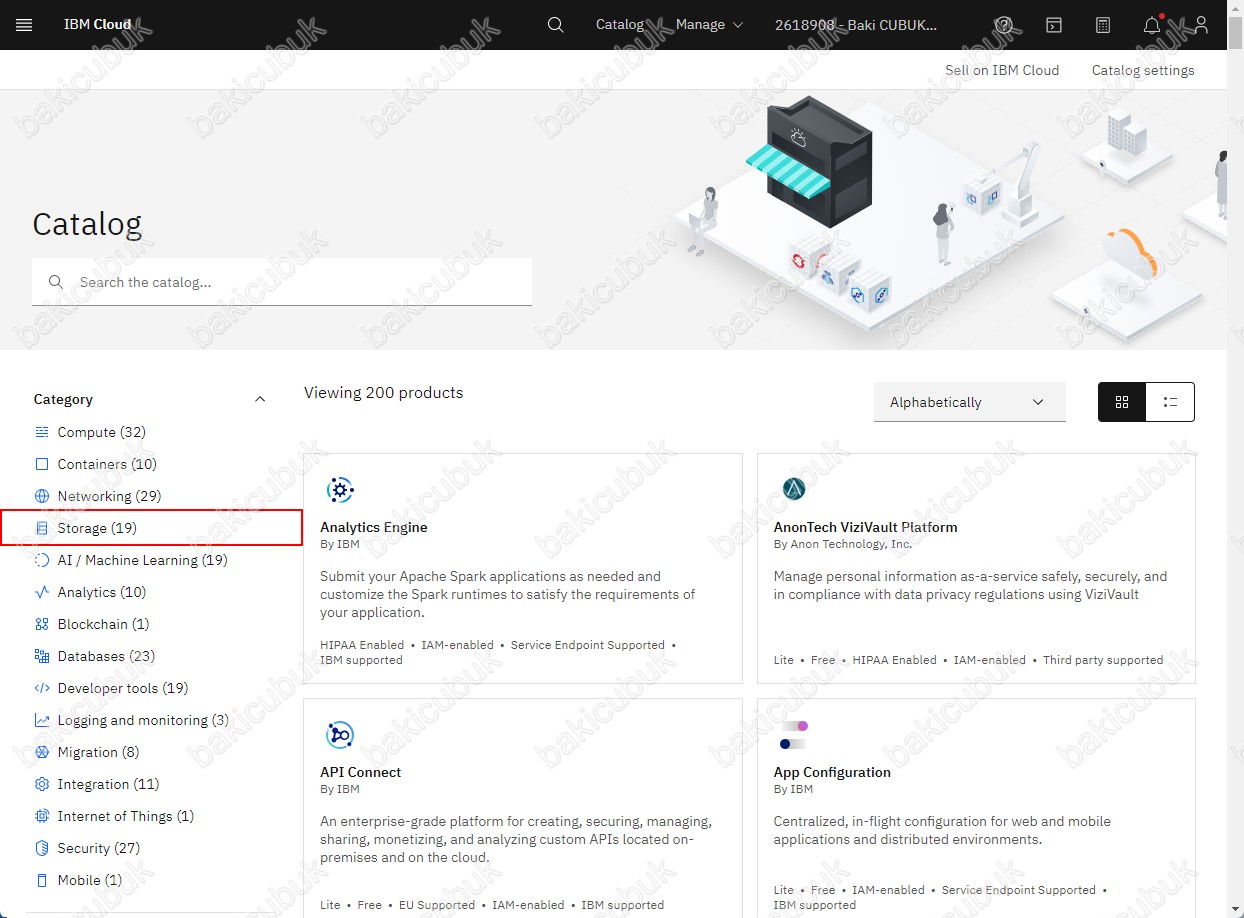Click the Developer tools code icon

point(42,688)
